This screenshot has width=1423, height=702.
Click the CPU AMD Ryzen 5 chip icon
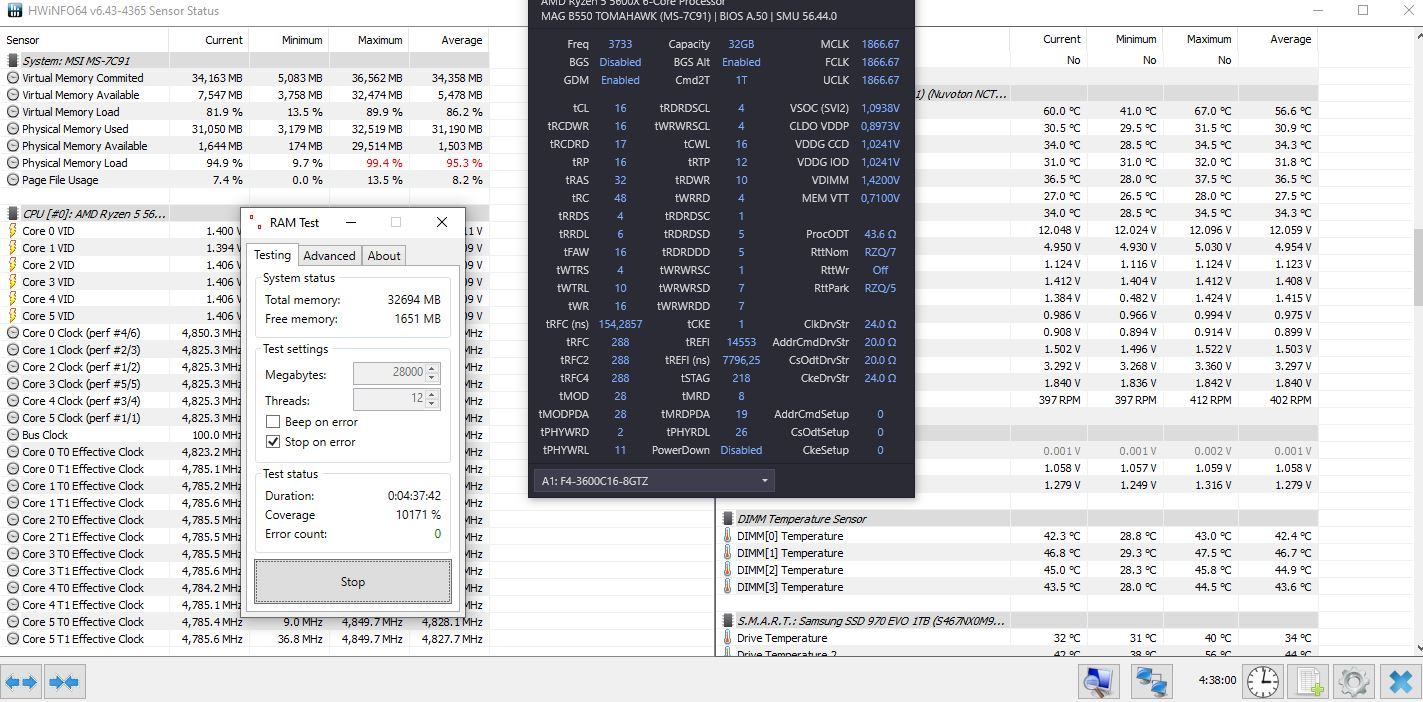coord(12,213)
